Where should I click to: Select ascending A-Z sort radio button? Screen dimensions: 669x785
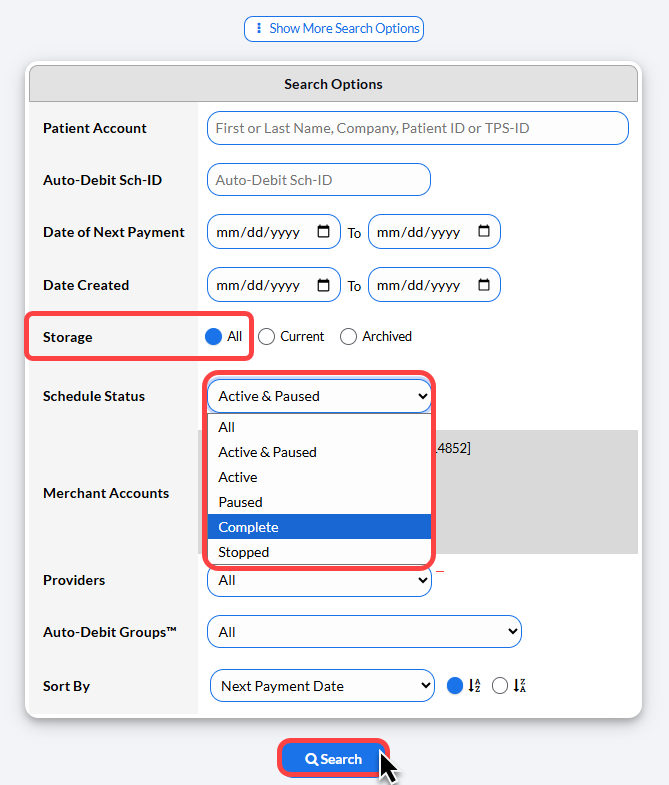pyautogui.click(x=455, y=685)
